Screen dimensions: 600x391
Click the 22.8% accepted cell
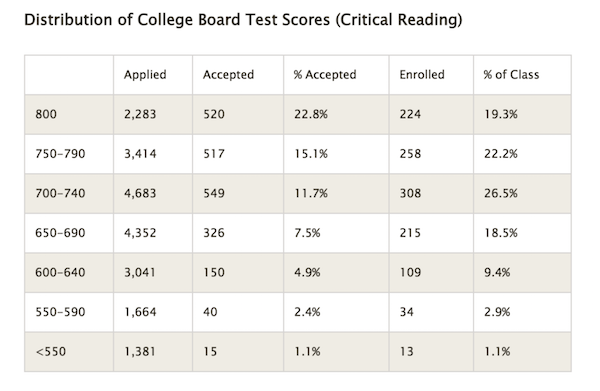tap(311, 114)
